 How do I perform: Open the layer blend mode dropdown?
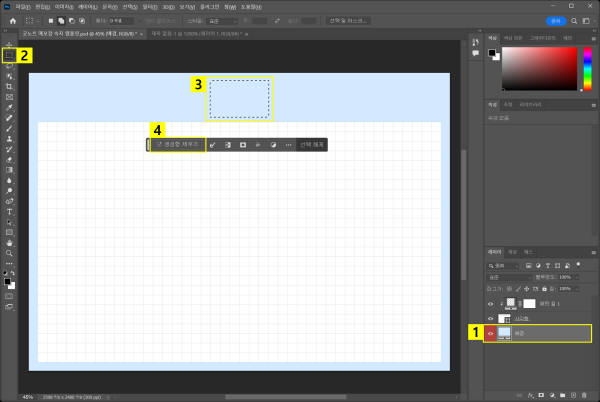point(509,277)
